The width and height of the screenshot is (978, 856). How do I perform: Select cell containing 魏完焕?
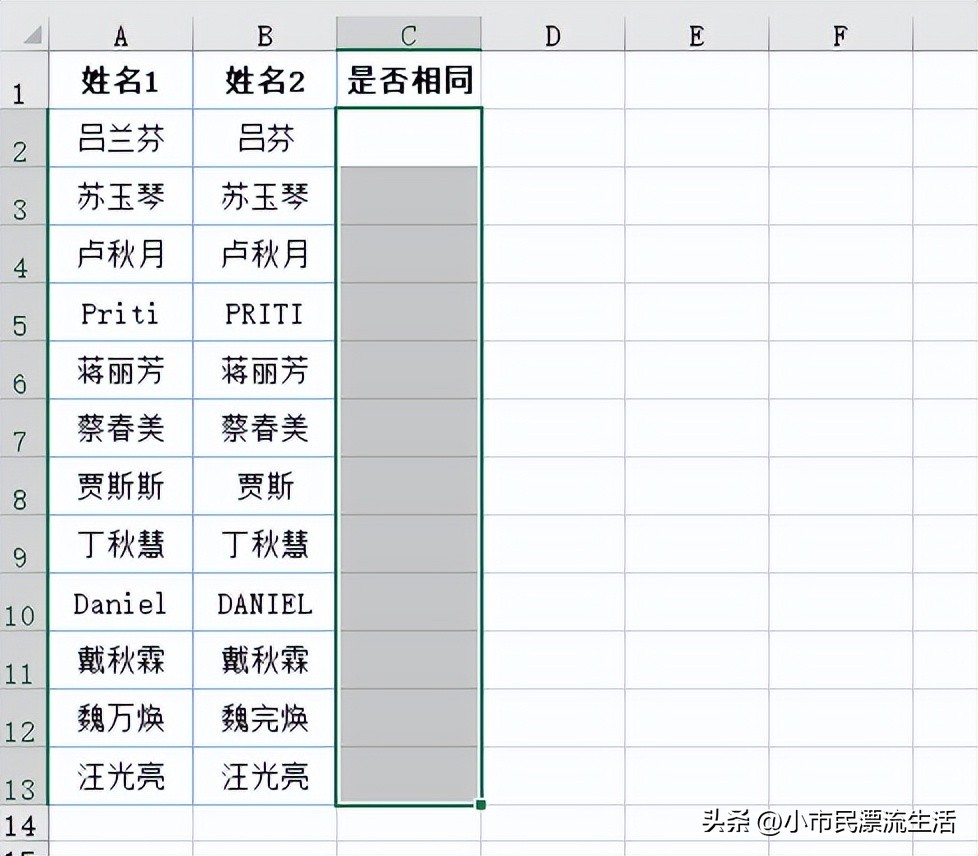264,718
